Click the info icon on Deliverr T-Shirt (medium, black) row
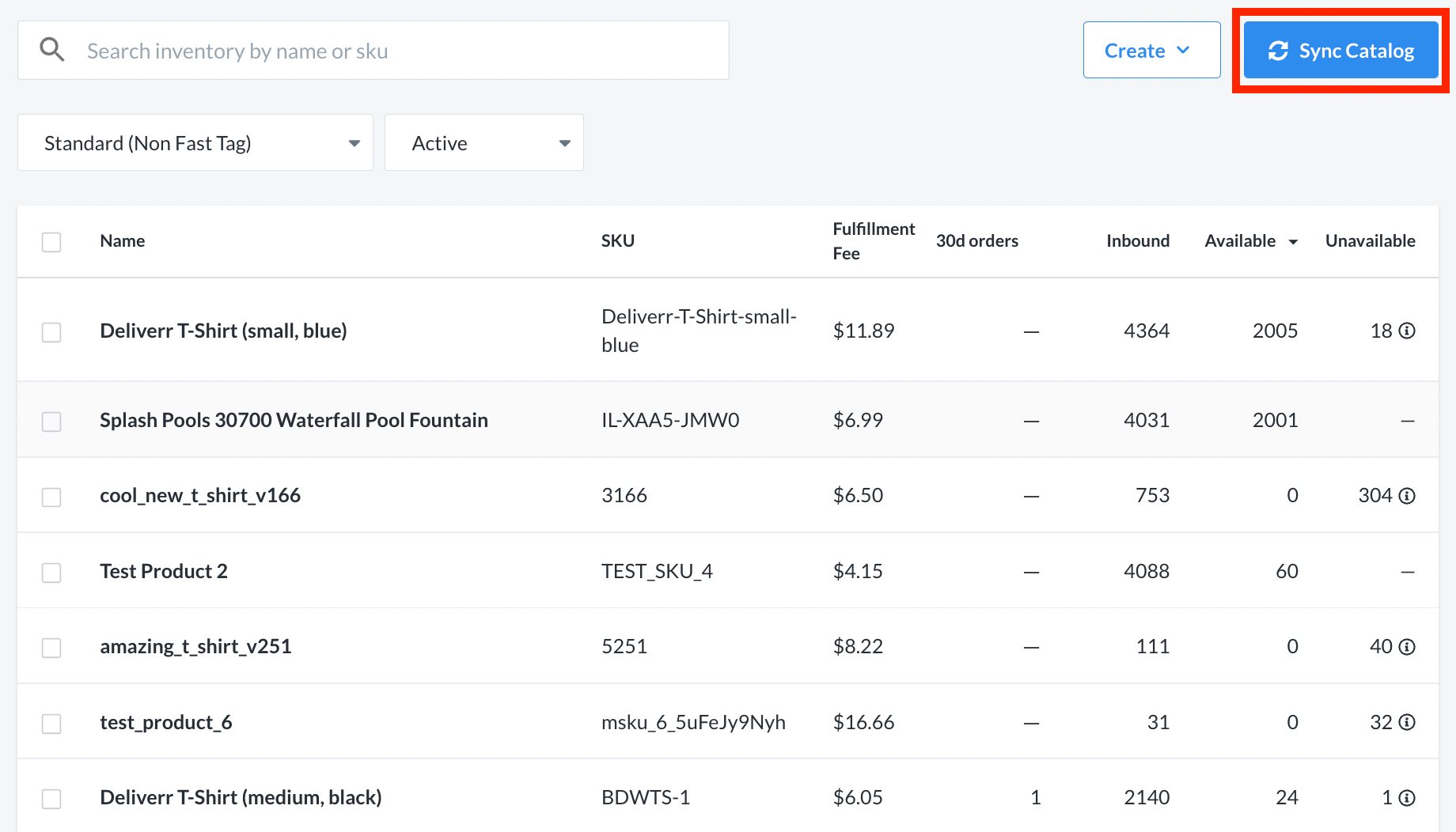This screenshot has width=1456, height=832. [1408, 797]
